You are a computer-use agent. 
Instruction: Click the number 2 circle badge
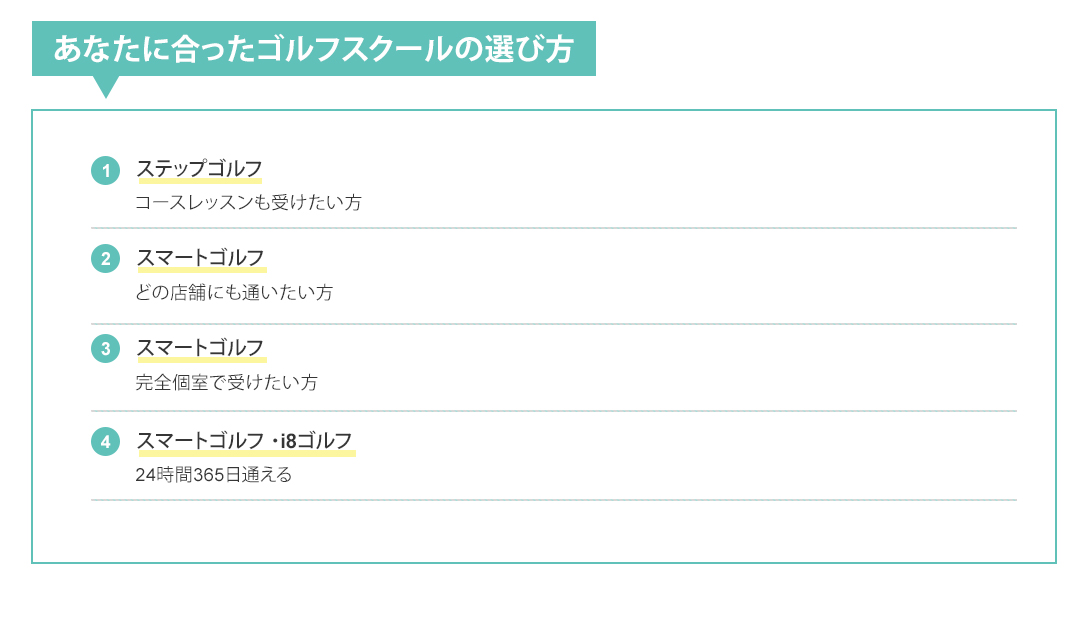tap(105, 259)
